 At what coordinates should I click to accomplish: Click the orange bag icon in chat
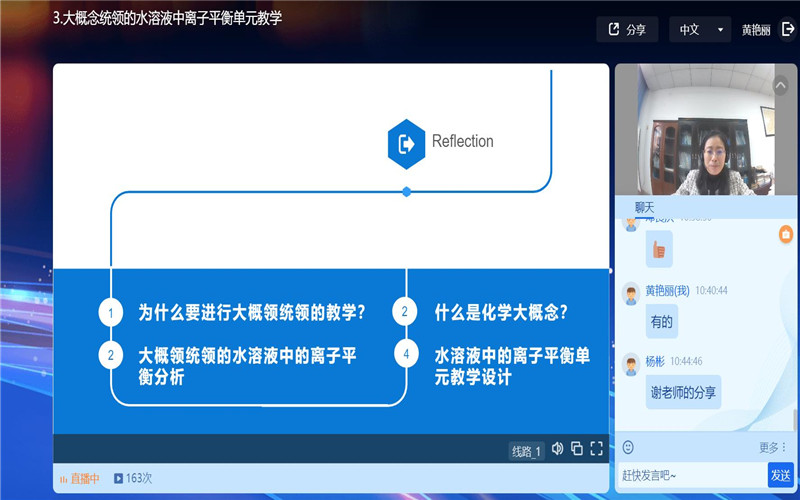pyautogui.click(x=786, y=234)
